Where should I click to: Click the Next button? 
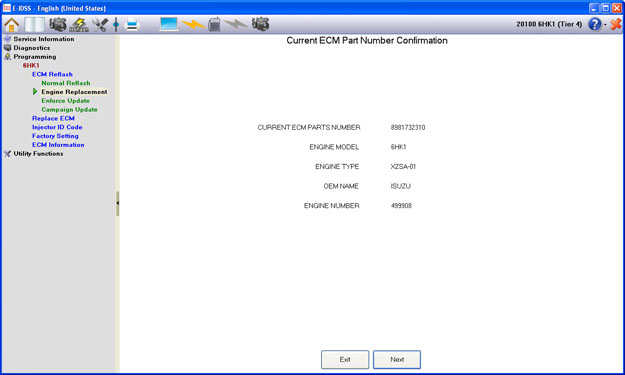point(397,359)
